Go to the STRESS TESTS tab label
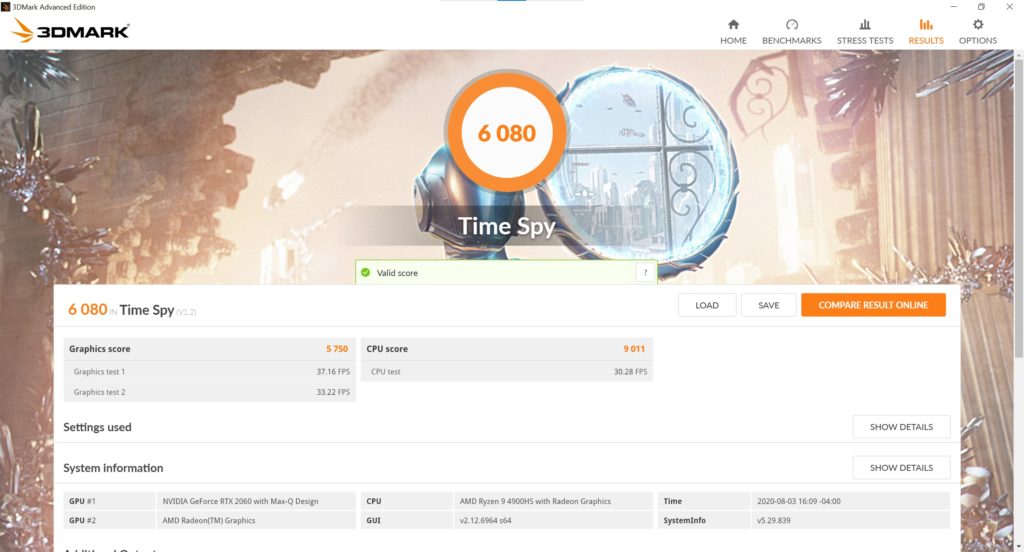Viewport: 1024px width, 552px height. 865,41
